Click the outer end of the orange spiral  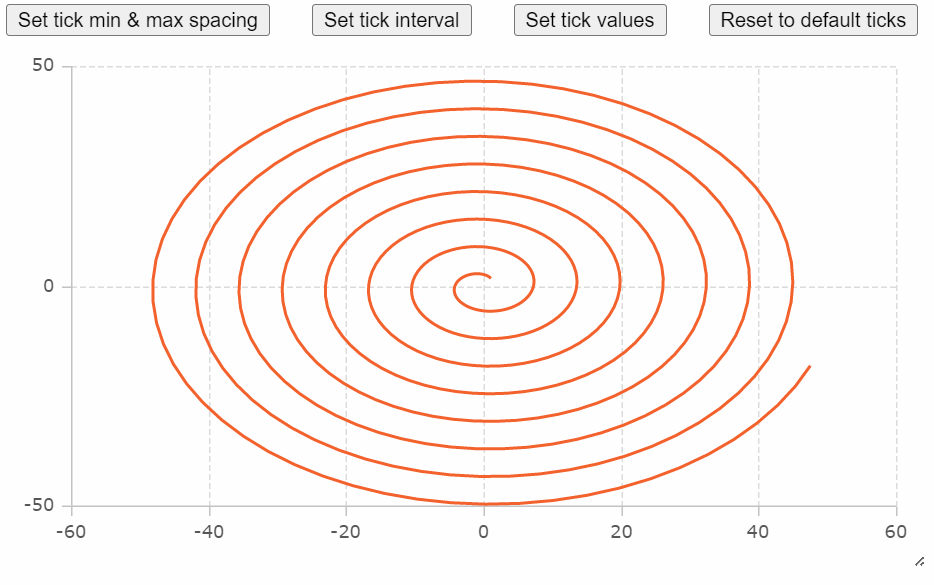click(x=810, y=367)
